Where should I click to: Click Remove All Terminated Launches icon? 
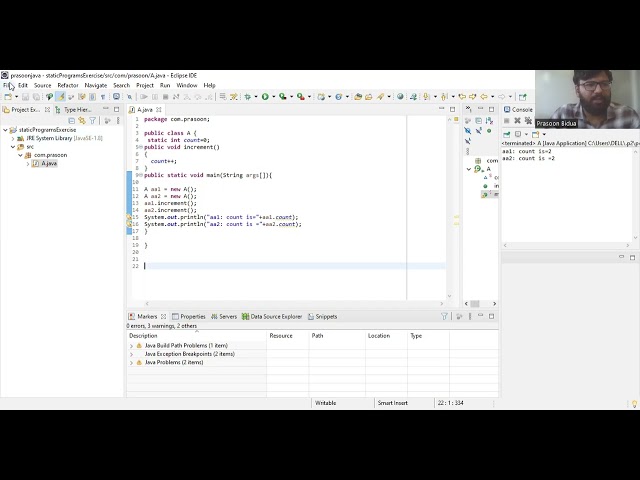tap(528, 120)
